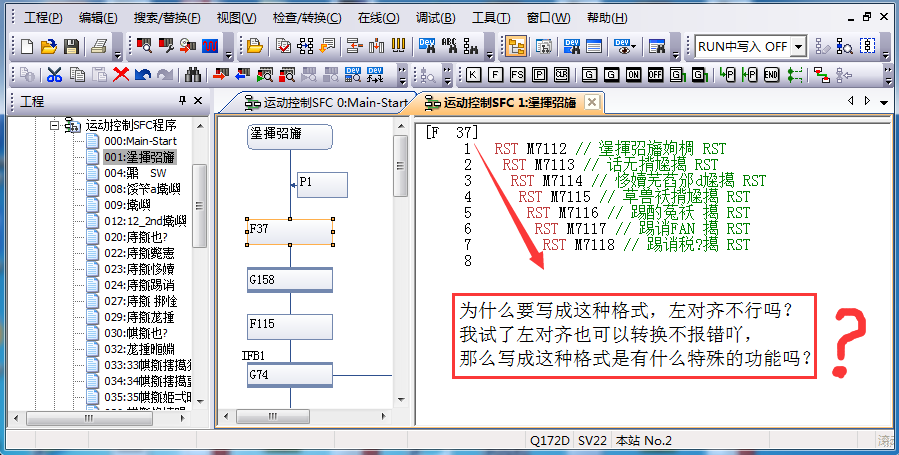The width and height of the screenshot is (899, 455).
Task: Click the red X Delete icon
Action: 121,74
